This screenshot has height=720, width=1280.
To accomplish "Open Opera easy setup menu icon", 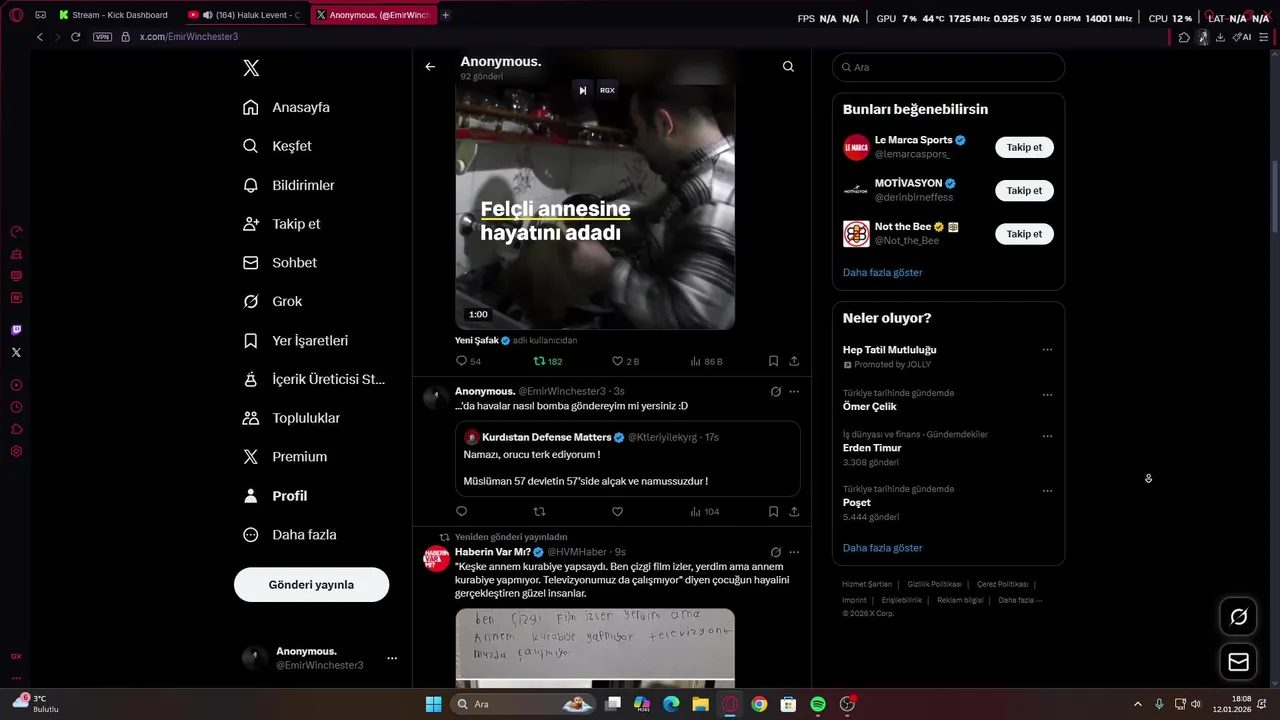I will [1263, 37].
